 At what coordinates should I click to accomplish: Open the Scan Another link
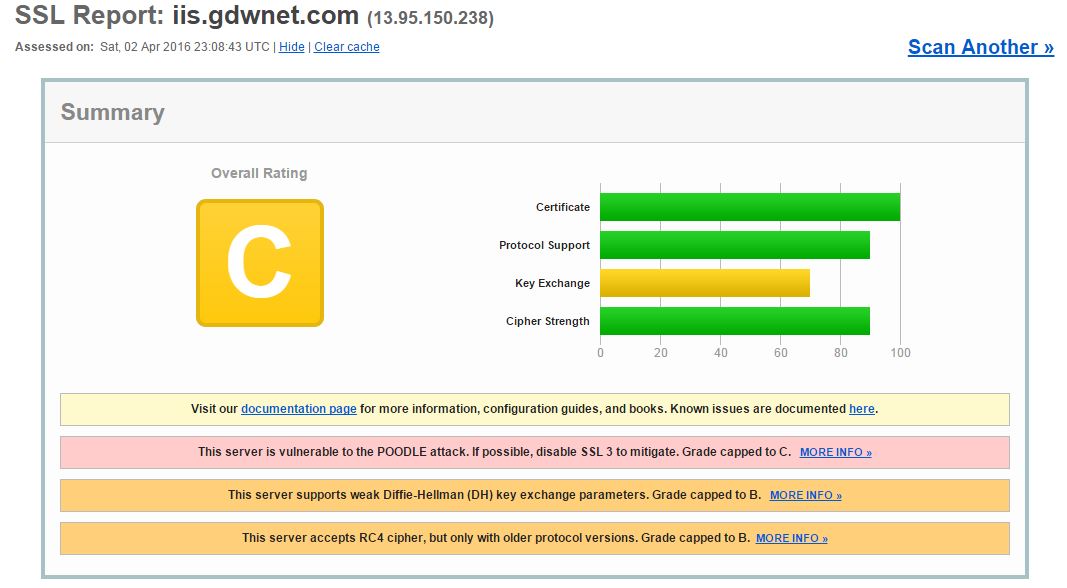pyautogui.click(x=981, y=47)
